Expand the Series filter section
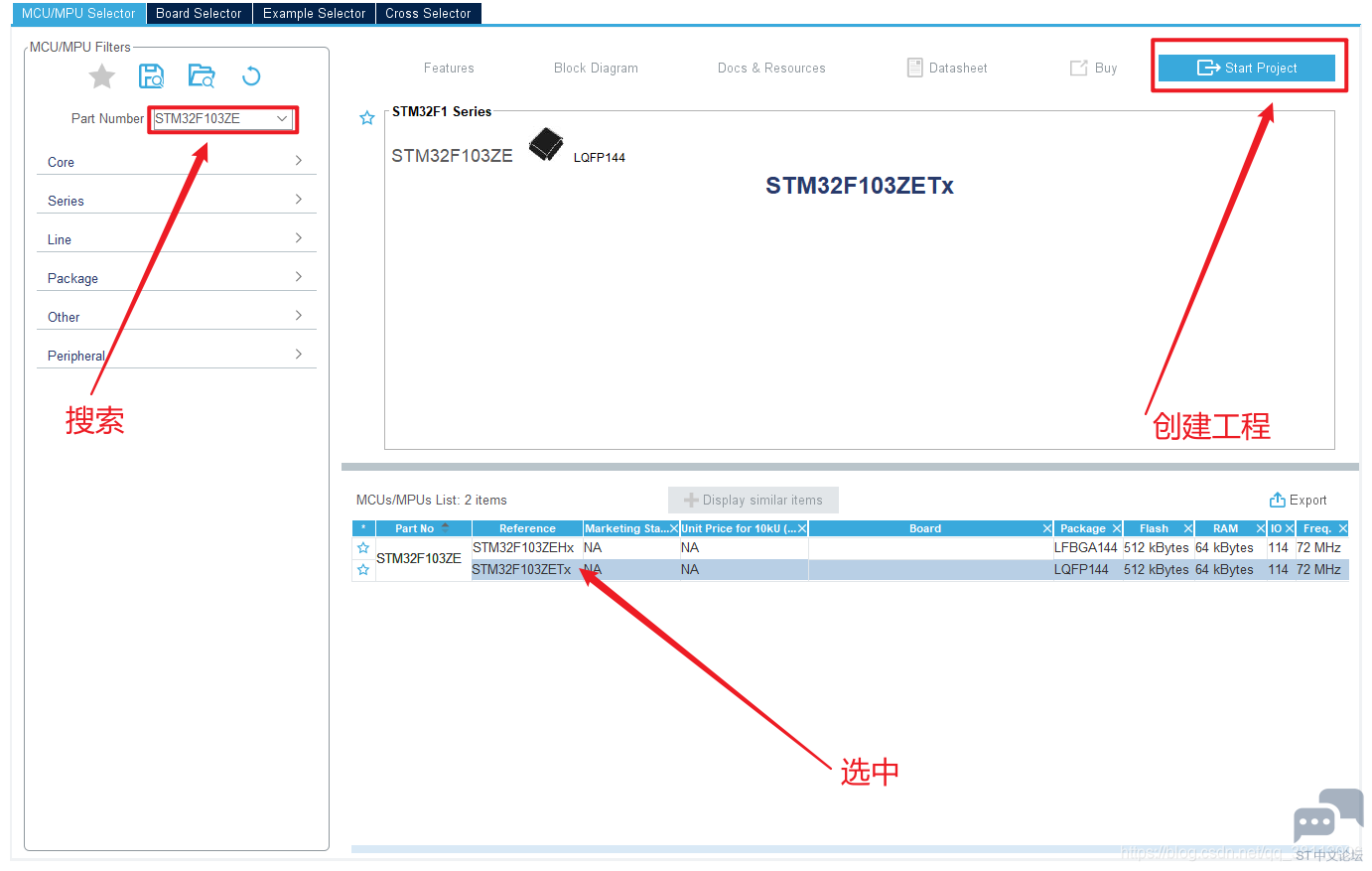This screenshot has height=871, width=1372. click(177, 201)
